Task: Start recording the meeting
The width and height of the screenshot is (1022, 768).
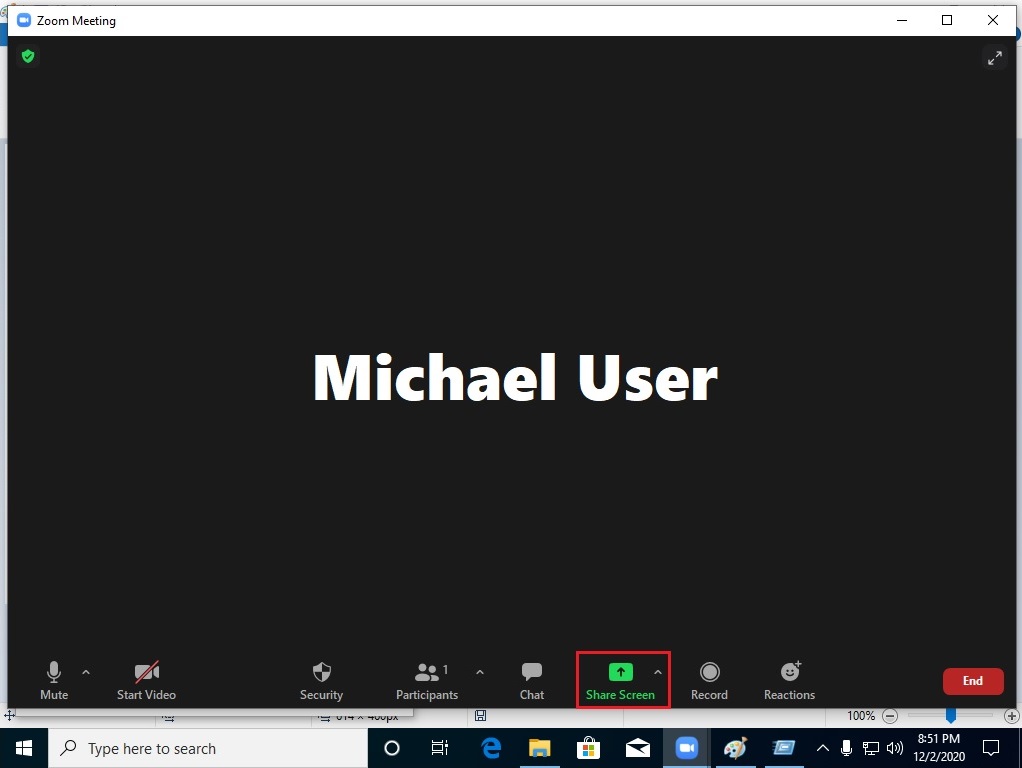Action: (x=709, y=680)
